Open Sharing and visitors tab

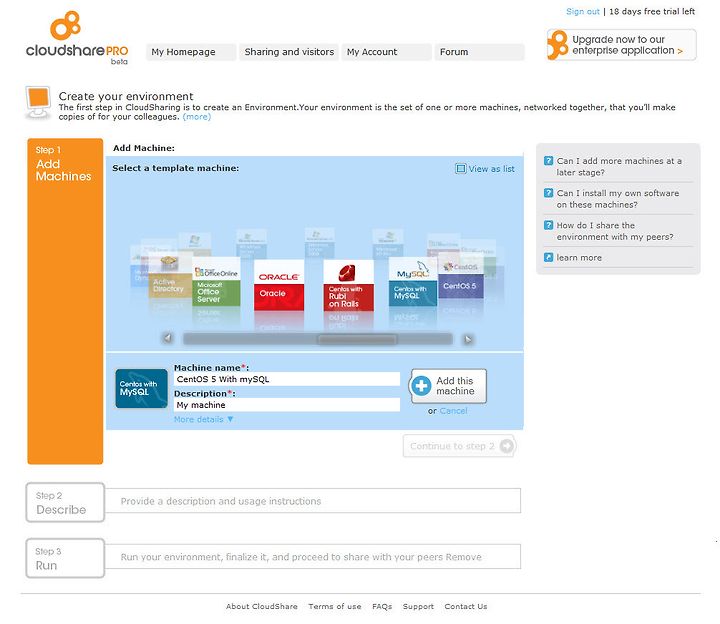tap(289, 52)
